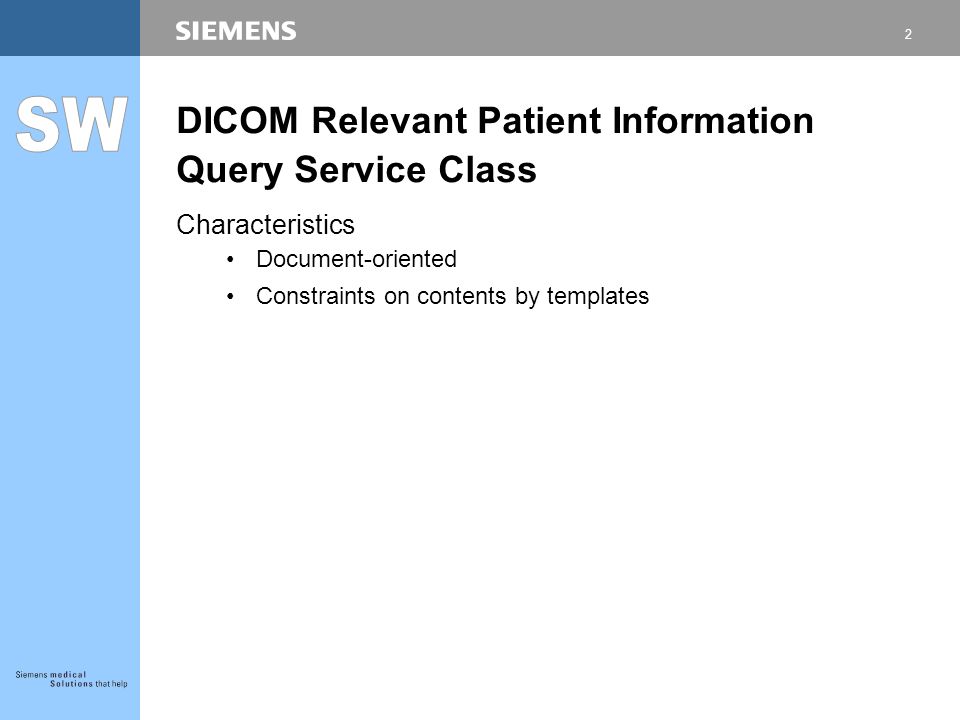
Task: Select the slide number 2
Action: [x=908, y=34]
